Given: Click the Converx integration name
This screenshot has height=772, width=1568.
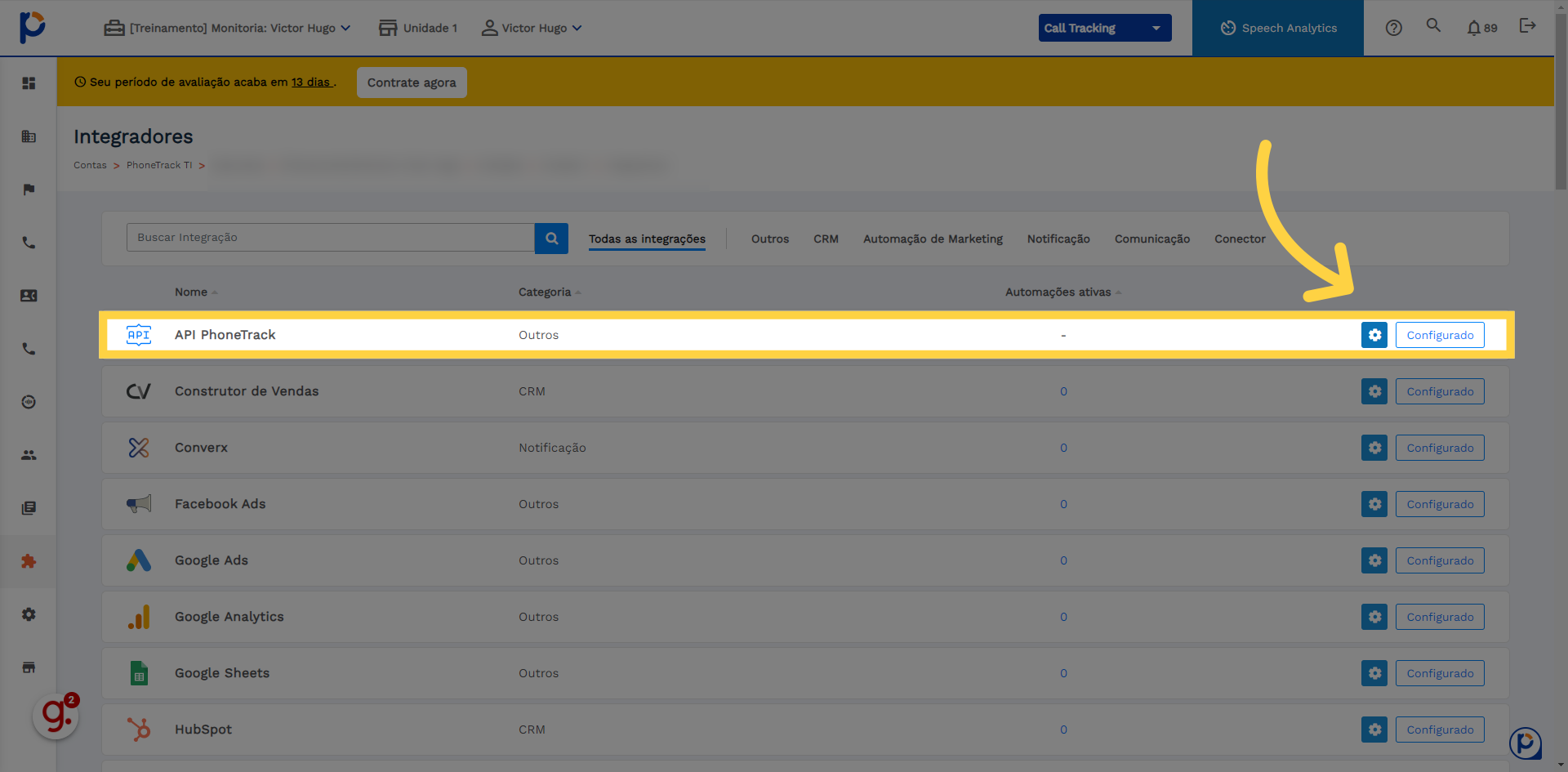Looking at the screenshot, I should pos(201,448).
